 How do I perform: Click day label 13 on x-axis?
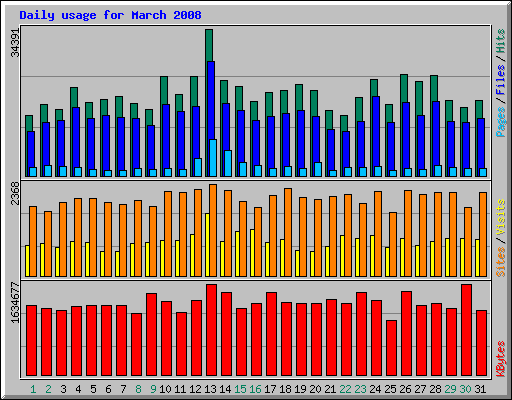(210, 389)
